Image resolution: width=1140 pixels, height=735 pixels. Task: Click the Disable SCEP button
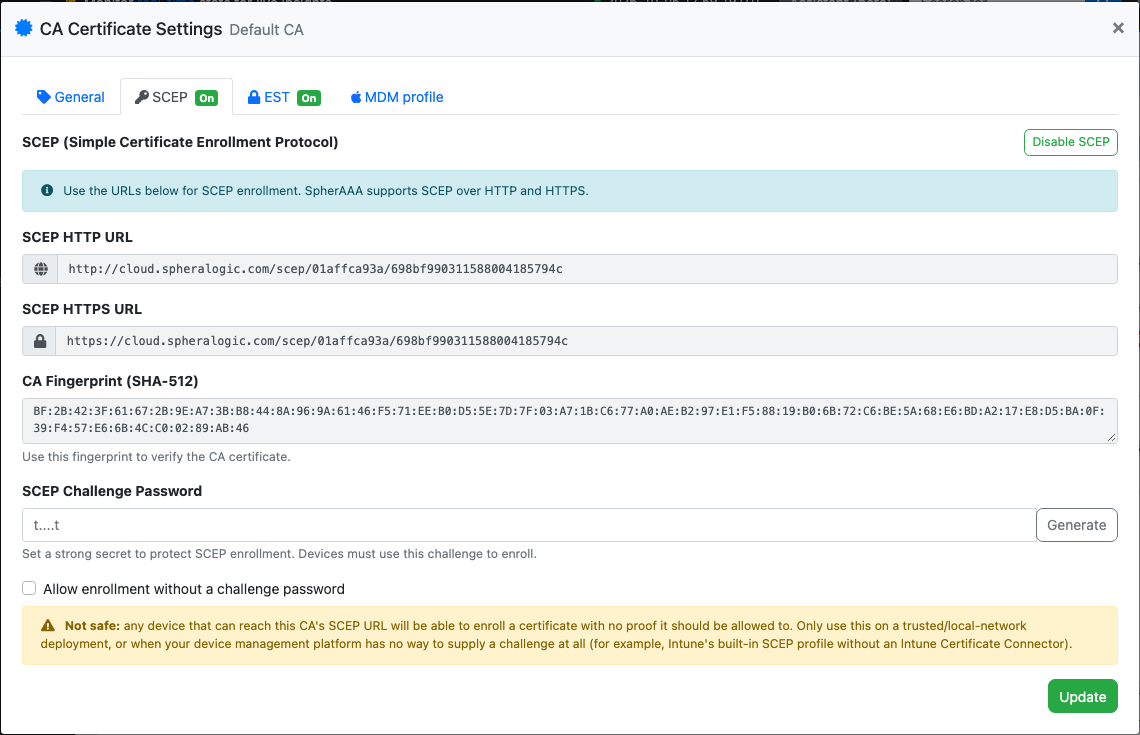1070,142
